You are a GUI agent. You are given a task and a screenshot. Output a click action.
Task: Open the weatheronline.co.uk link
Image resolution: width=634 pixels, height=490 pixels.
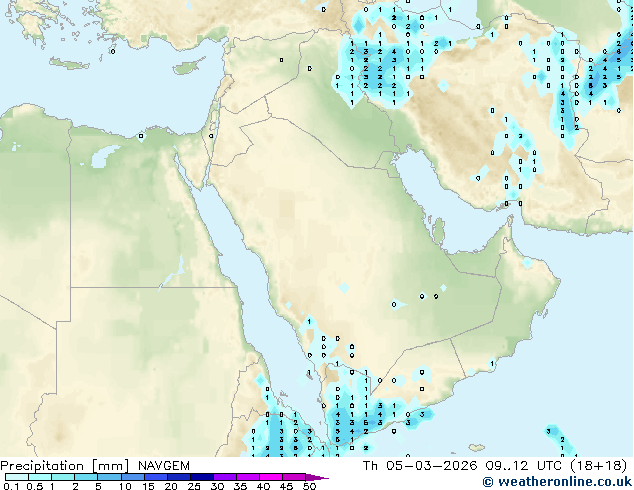[x=557, y=482]
